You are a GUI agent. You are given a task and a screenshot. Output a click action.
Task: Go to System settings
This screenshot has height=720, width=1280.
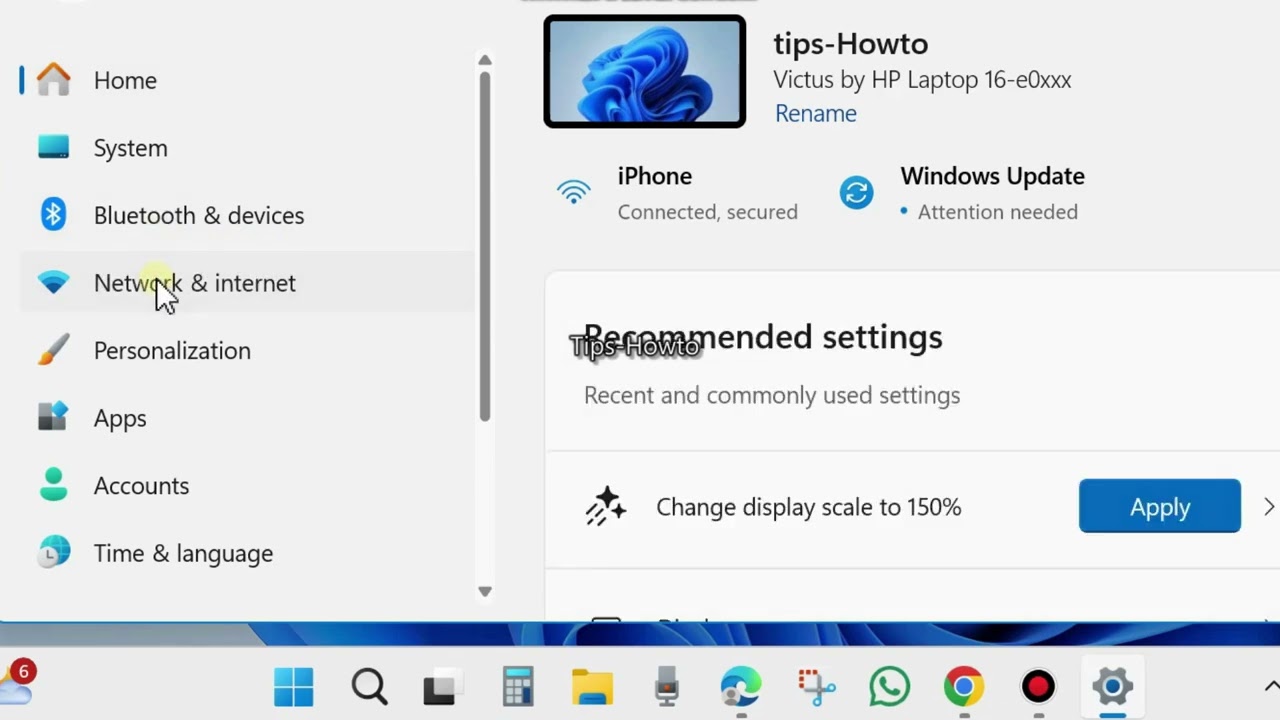[x=245, y=148]
